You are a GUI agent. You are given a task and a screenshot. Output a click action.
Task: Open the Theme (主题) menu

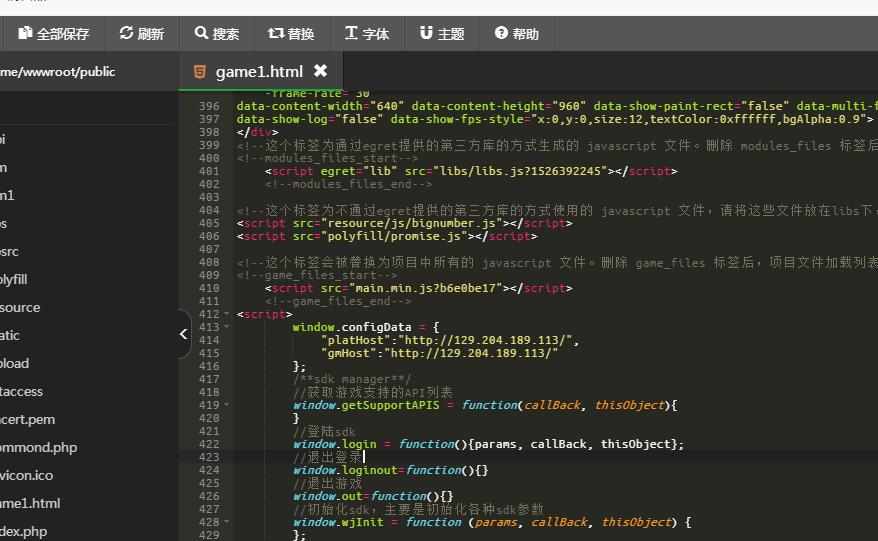point(442,34)
